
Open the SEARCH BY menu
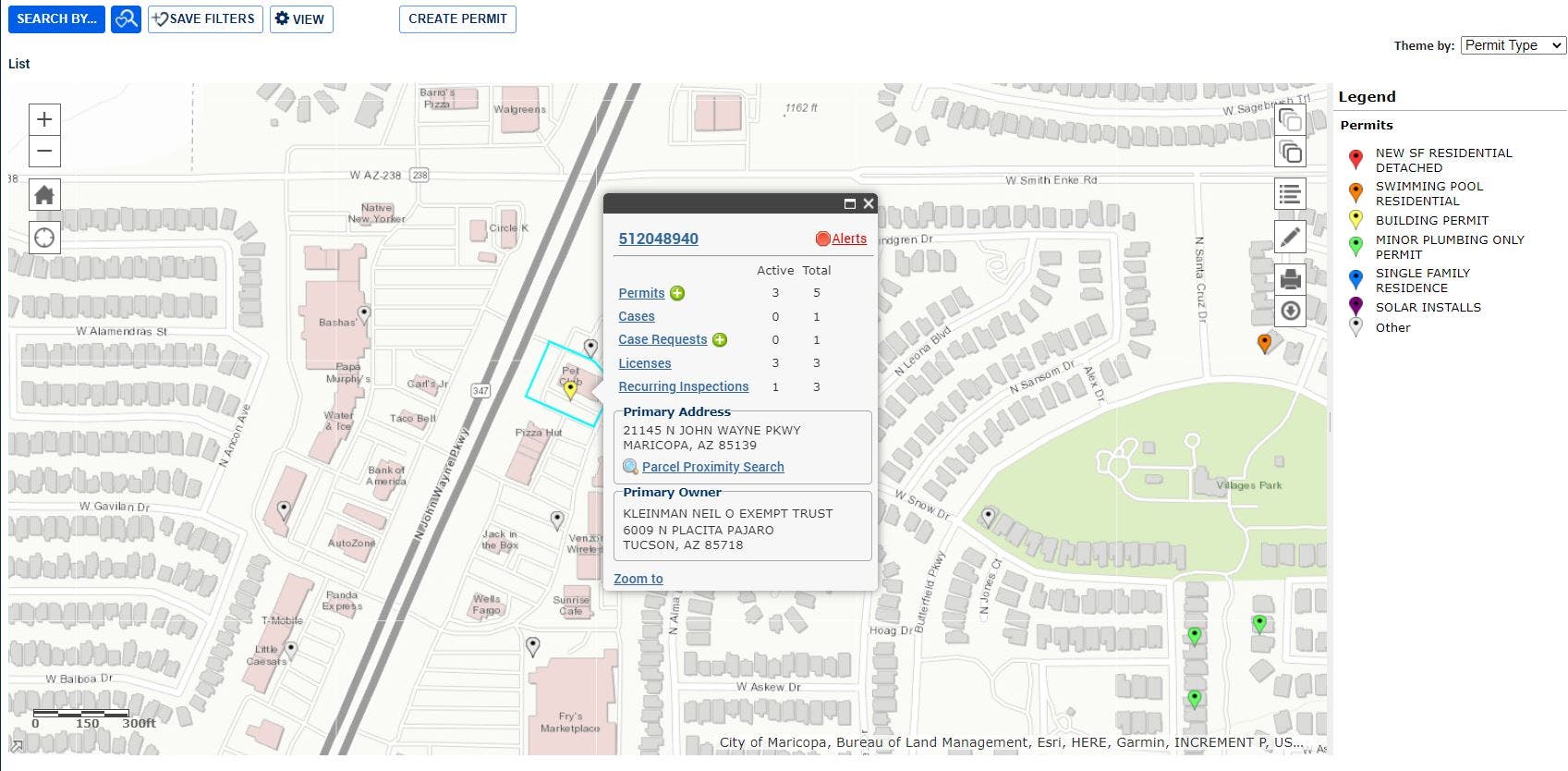coord(56,18)
